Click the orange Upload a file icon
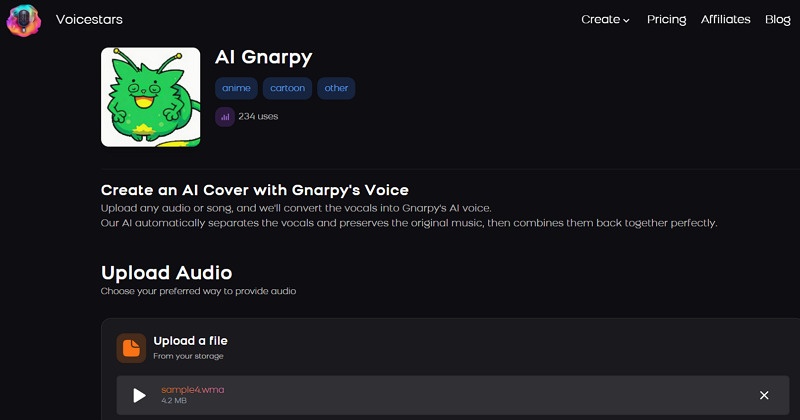 (x=131, y=348)
